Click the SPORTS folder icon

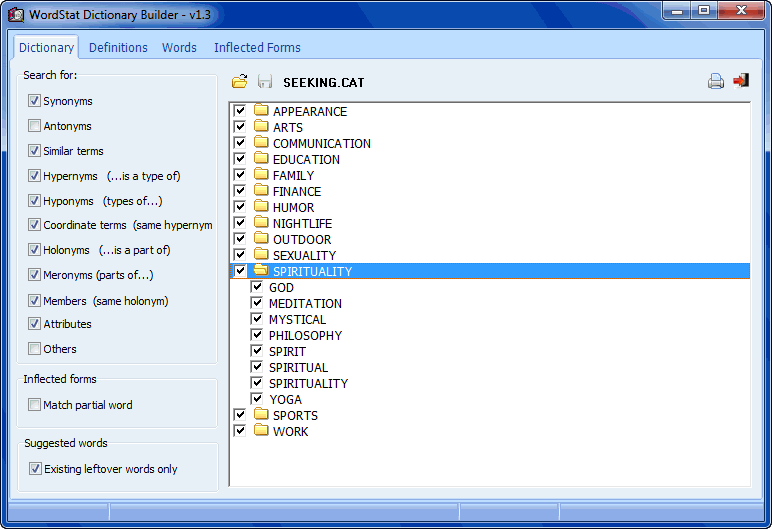261,414
